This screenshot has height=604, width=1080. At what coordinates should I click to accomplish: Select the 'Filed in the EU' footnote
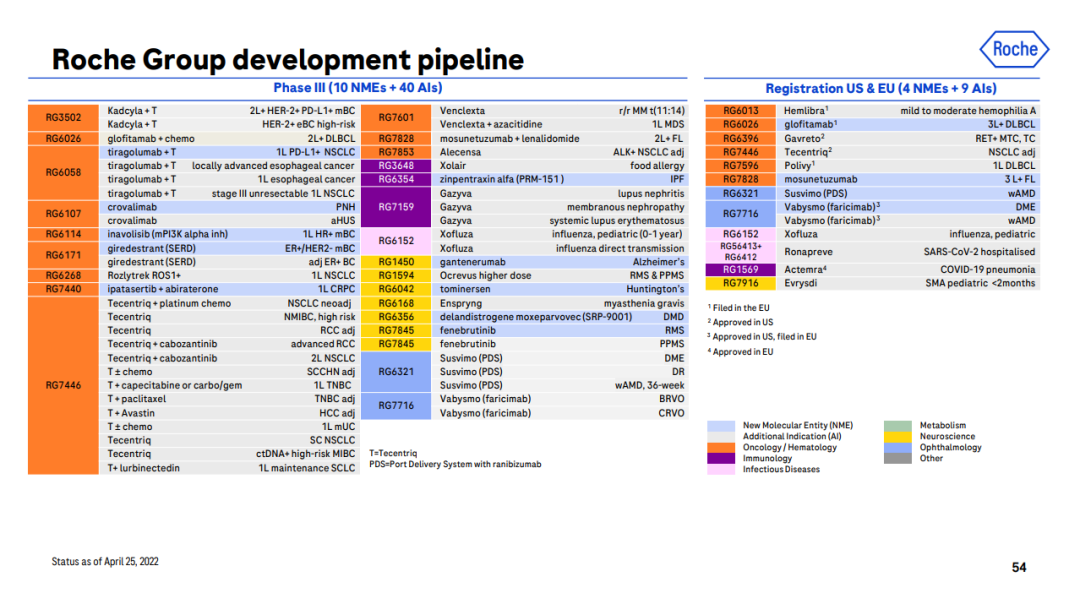click(x=738, y=308)
